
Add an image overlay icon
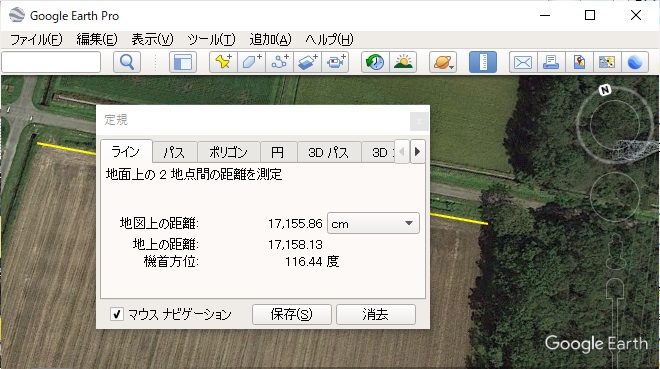point(307,62)
